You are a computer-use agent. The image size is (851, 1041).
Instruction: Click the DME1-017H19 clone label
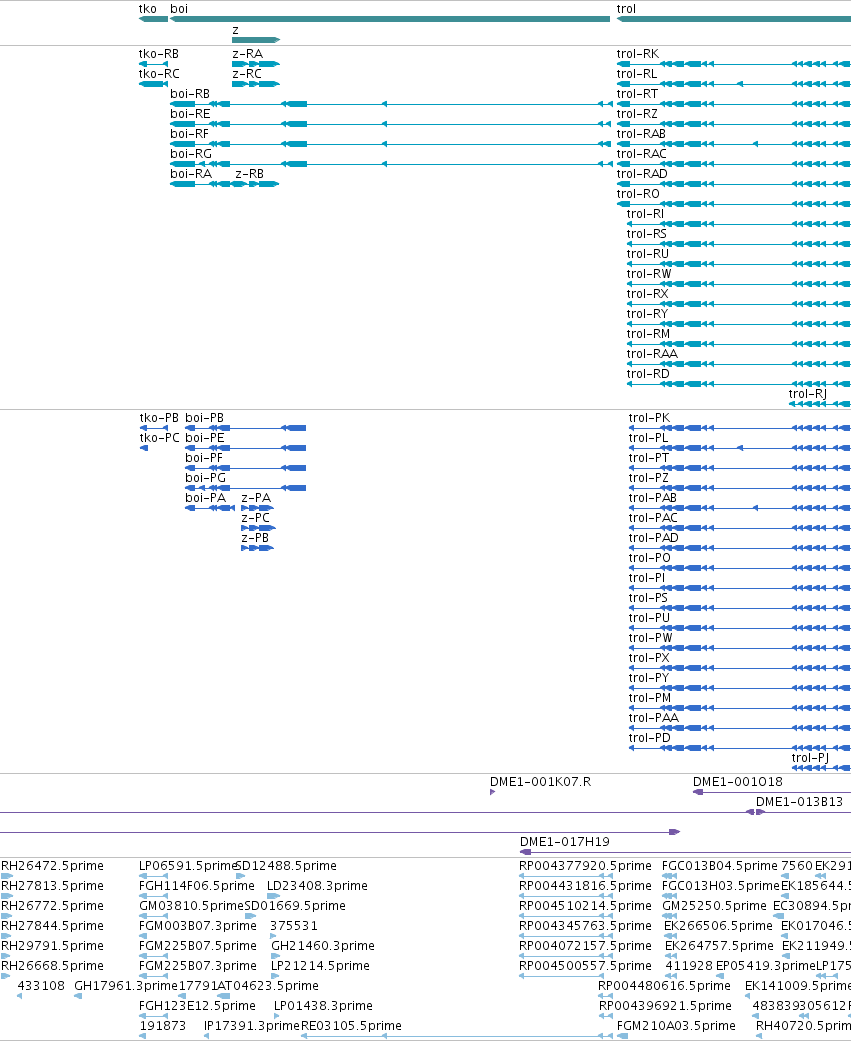pyautogui.click(x=564, y=842)
